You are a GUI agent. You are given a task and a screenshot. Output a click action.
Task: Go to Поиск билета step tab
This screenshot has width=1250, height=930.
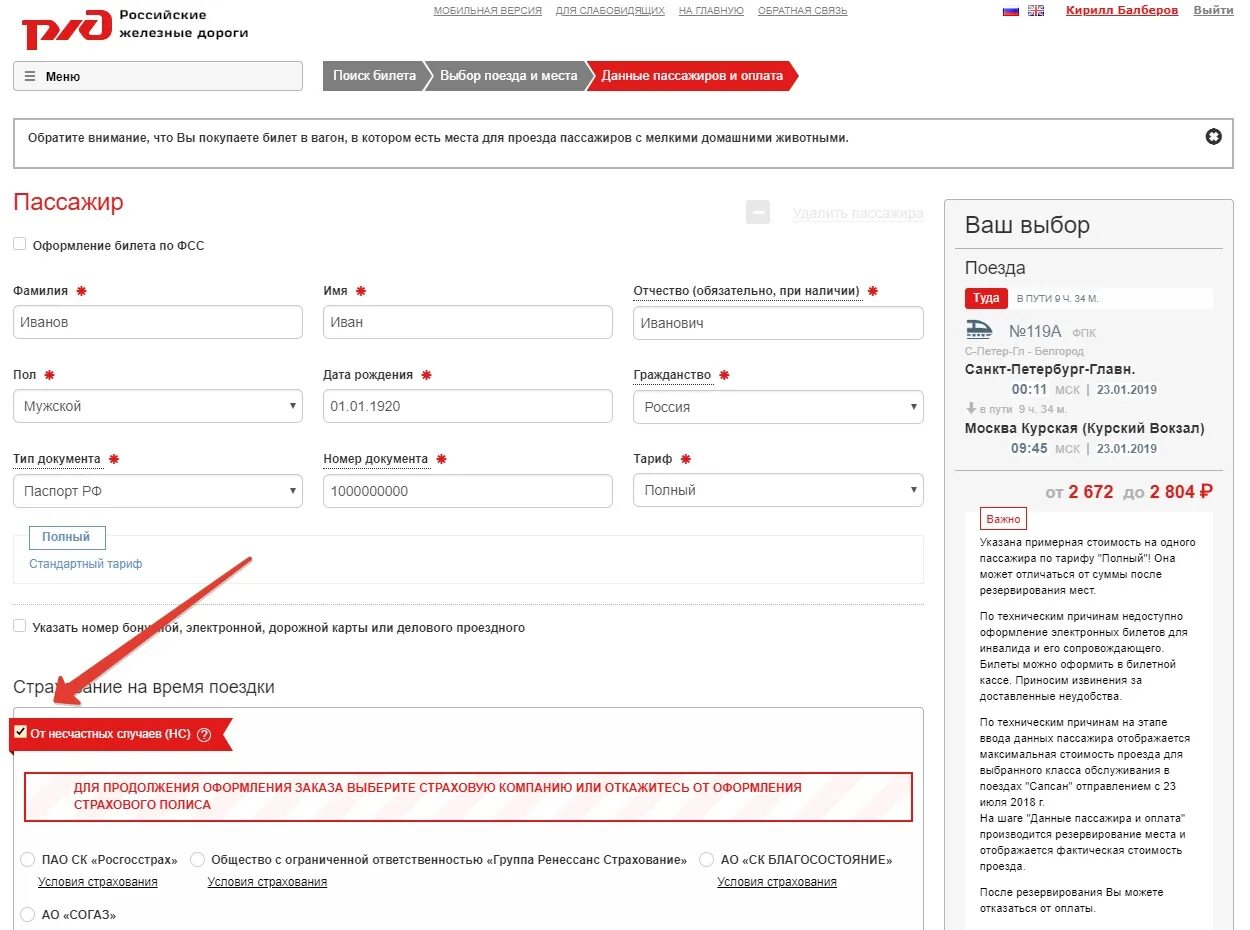pos(374,76)
